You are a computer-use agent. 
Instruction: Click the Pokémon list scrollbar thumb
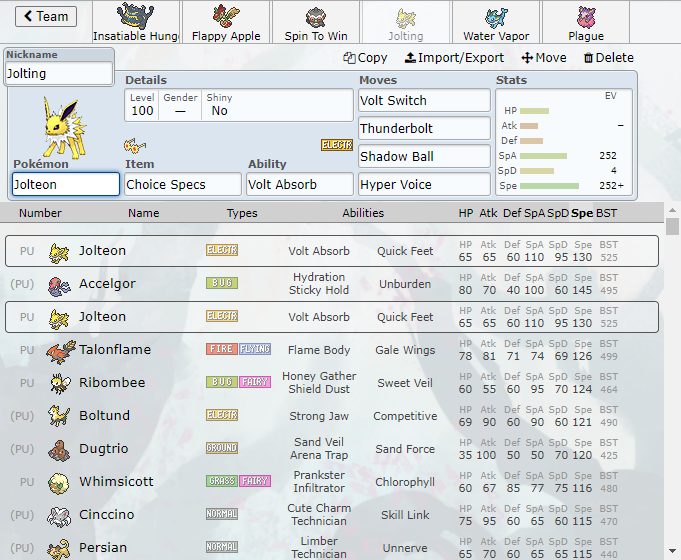(672, 226)
